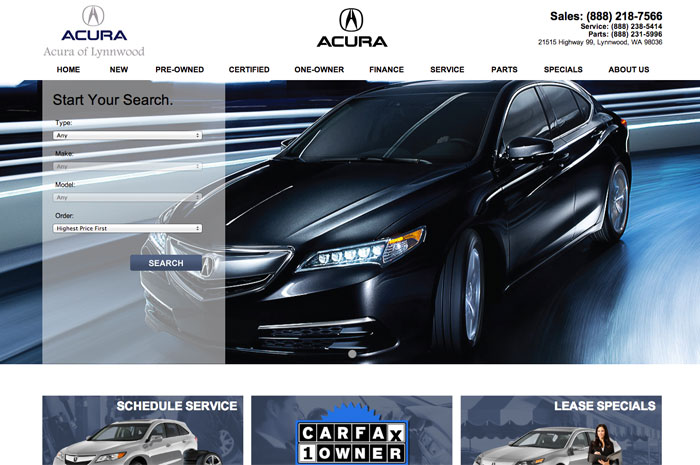Open the Schedule Service banner
Screen dimensions: 700x465
(x=143, y=430)
